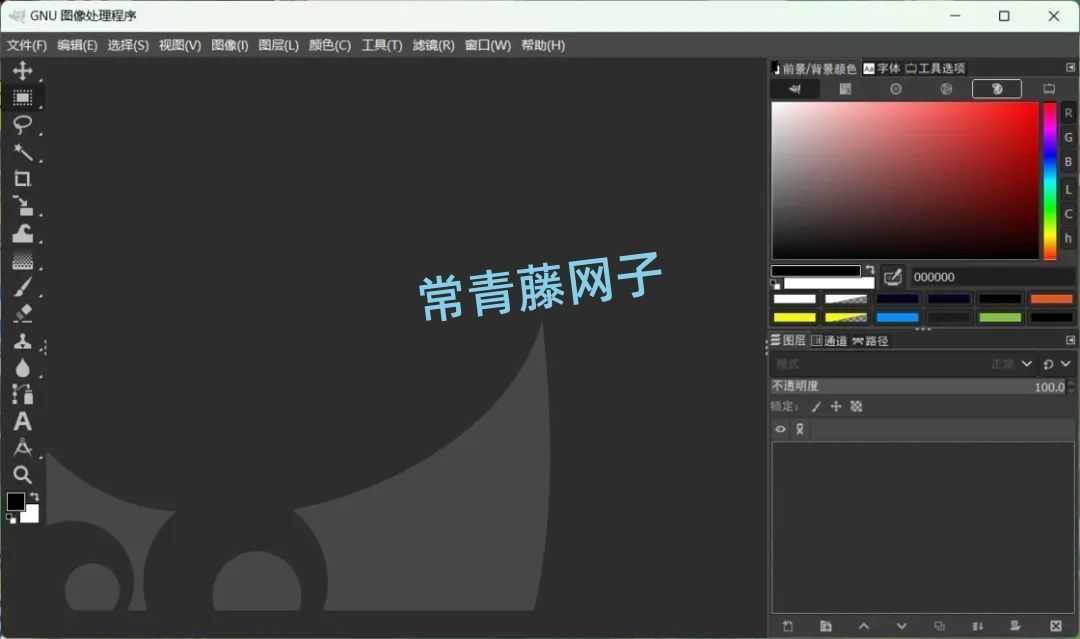Open the 帮助(H) menu

pyautogui.click(x=543, y=45)
